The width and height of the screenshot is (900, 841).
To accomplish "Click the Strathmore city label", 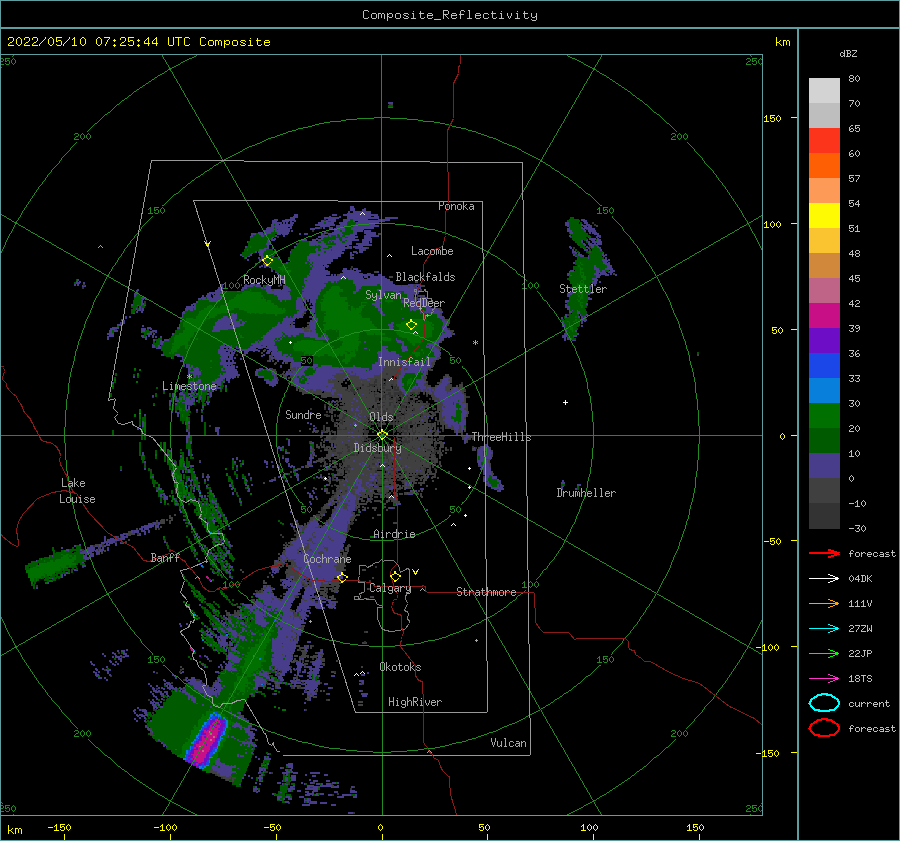I will 486,592.
